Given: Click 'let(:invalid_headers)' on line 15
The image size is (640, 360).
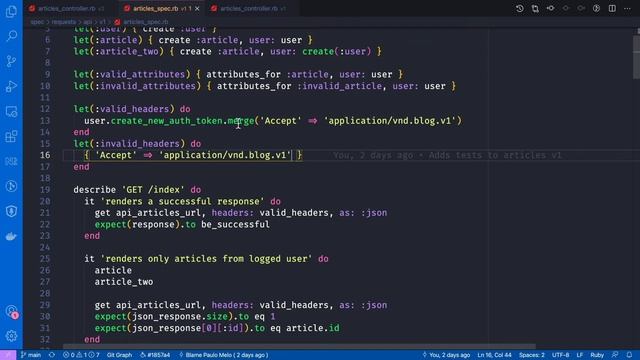Looking at the screenshot, I should click(129, 144).
